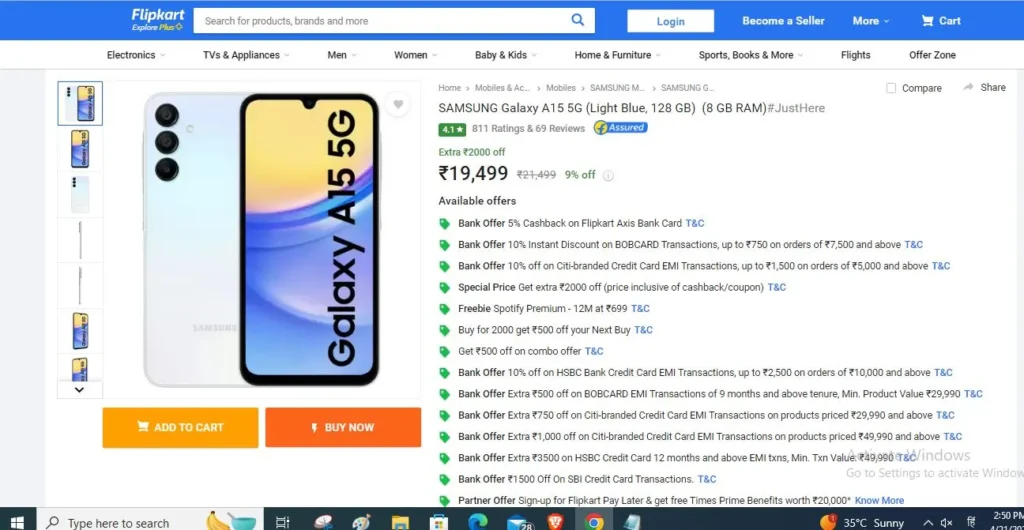Click the search magnifier icon
1024x530 pixels.
click(x=577, y=20)
